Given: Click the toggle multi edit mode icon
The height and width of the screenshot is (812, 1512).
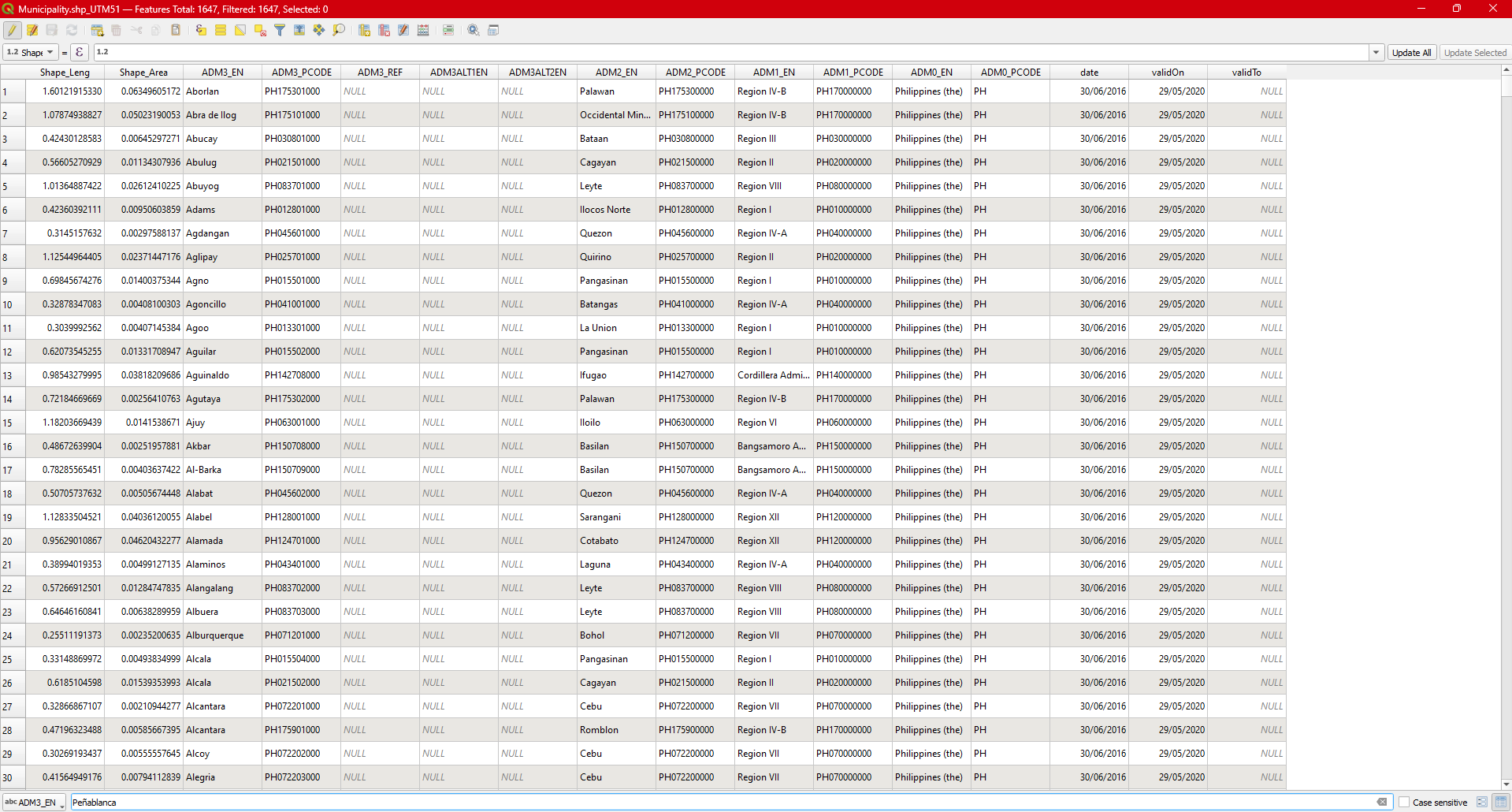Looking at the screenshot, I should pos(32,30).
